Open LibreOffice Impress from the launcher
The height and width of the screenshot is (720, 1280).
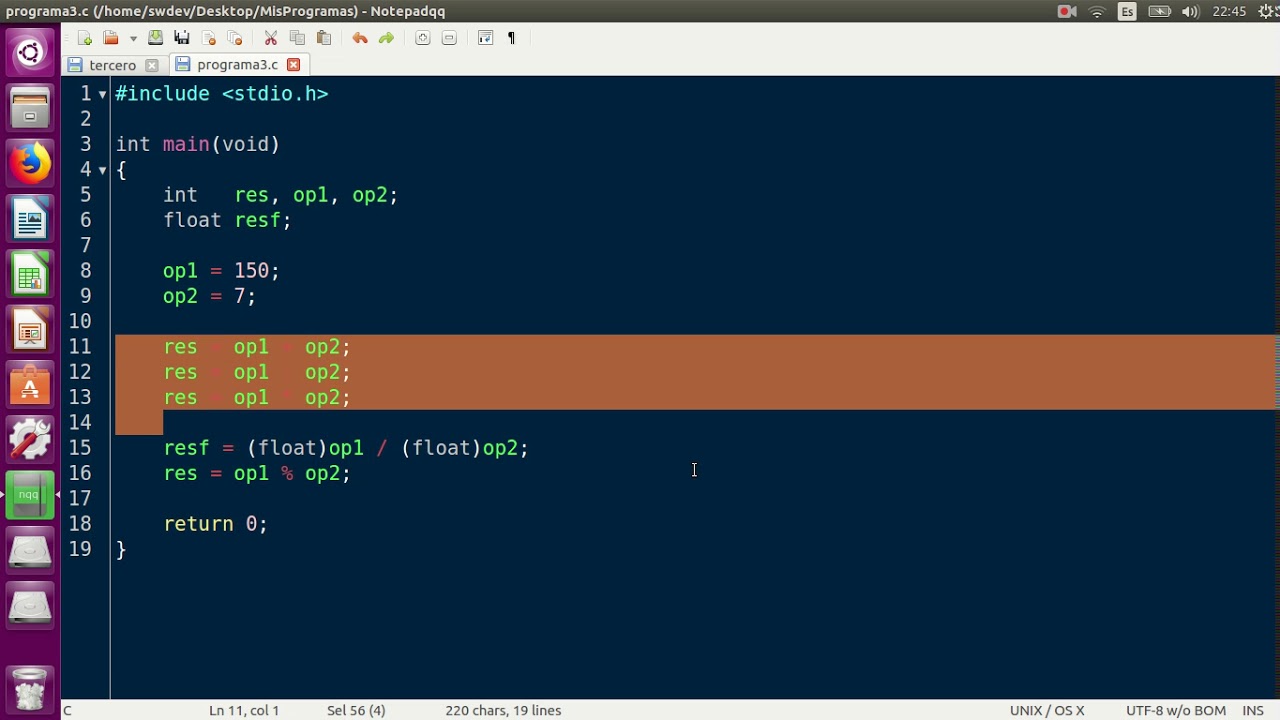[x=30, y=329]
